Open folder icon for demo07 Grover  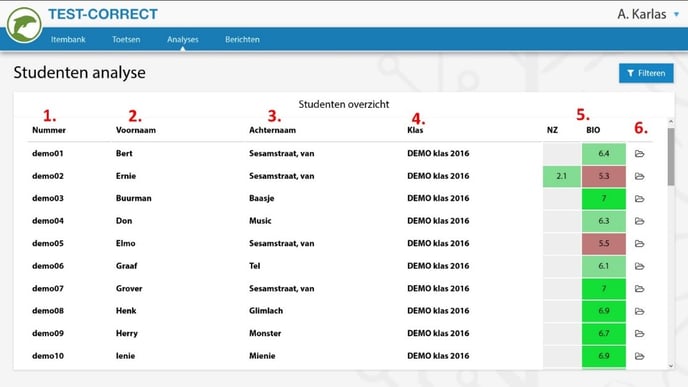point(639,289)
